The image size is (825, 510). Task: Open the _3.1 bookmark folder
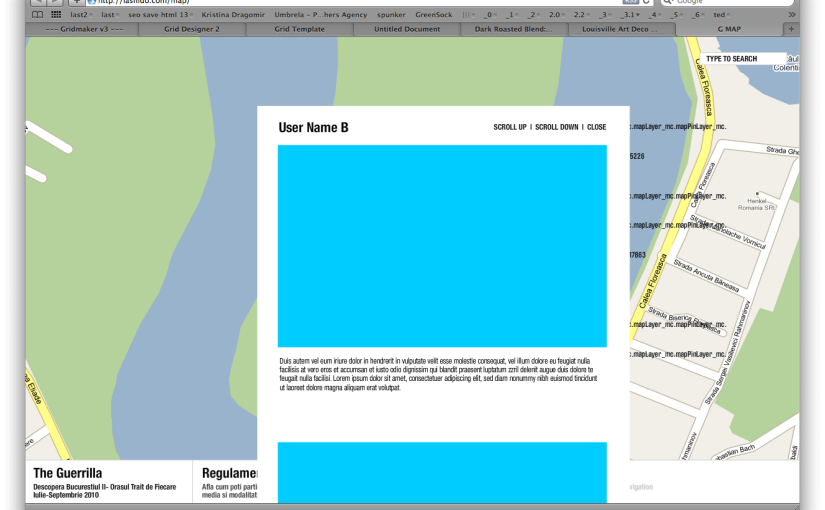click(629, 15)
